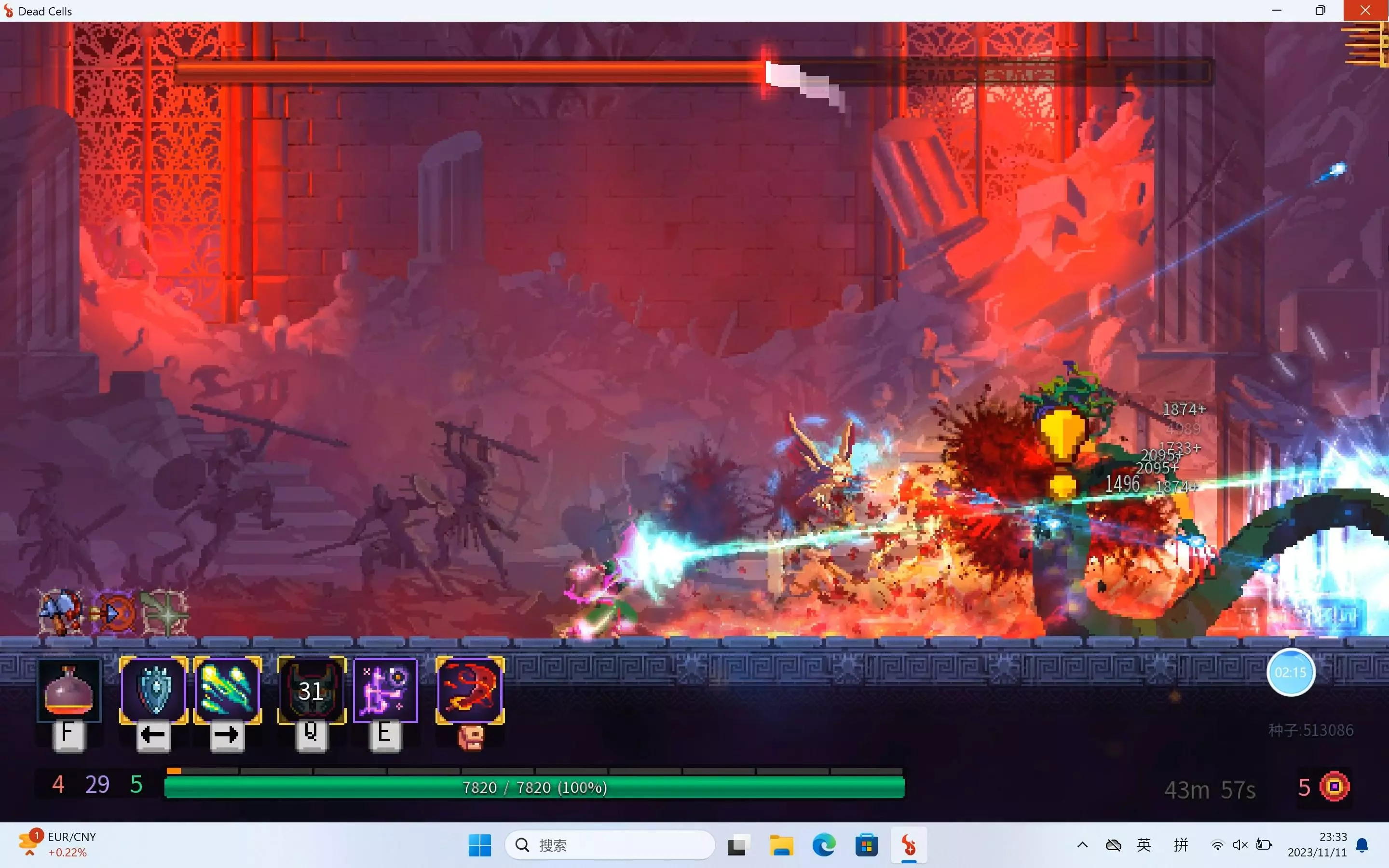Click the red serpent amulet slot
Viewport: 1389px width, 868px height.
pyautogui.click(x=469, y=691)
